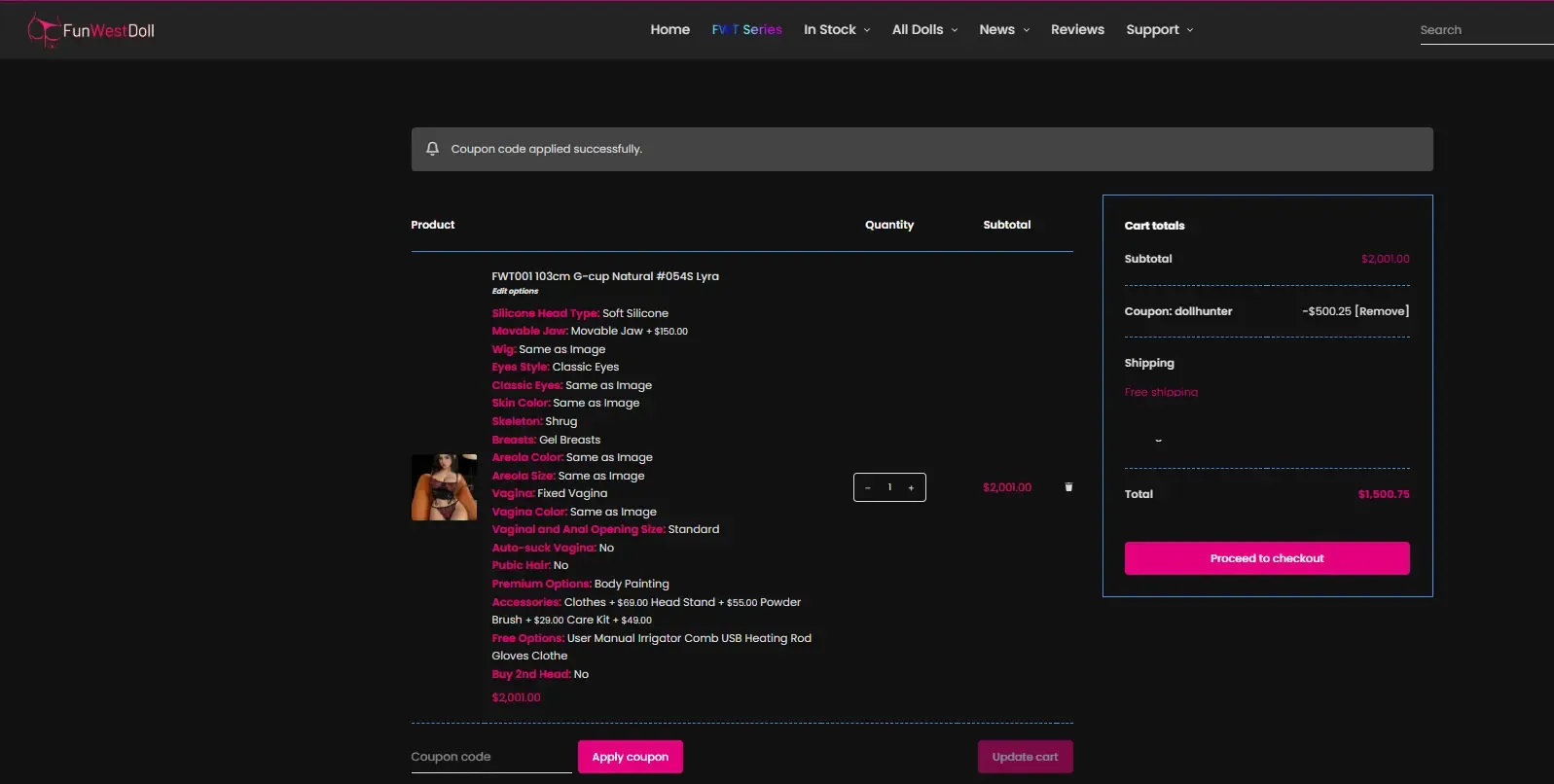Click the Product column header
This screenshot has height=784, width=1554.
[x=433, y=225]
